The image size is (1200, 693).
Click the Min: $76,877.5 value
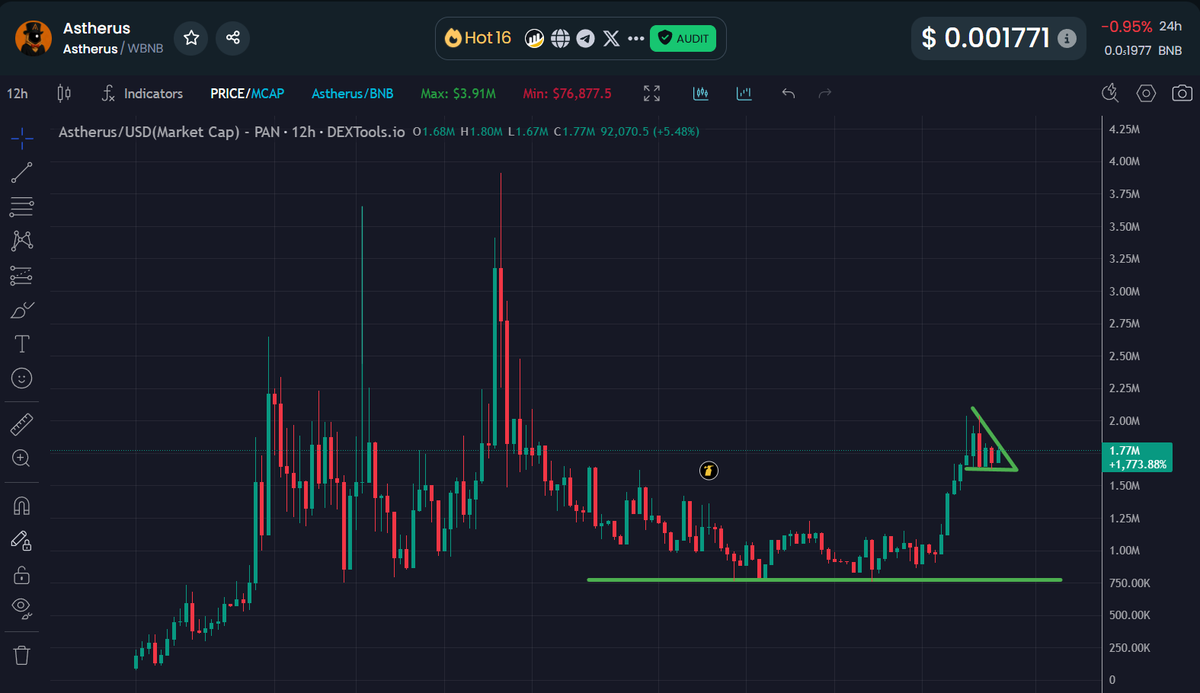[567, 93]
